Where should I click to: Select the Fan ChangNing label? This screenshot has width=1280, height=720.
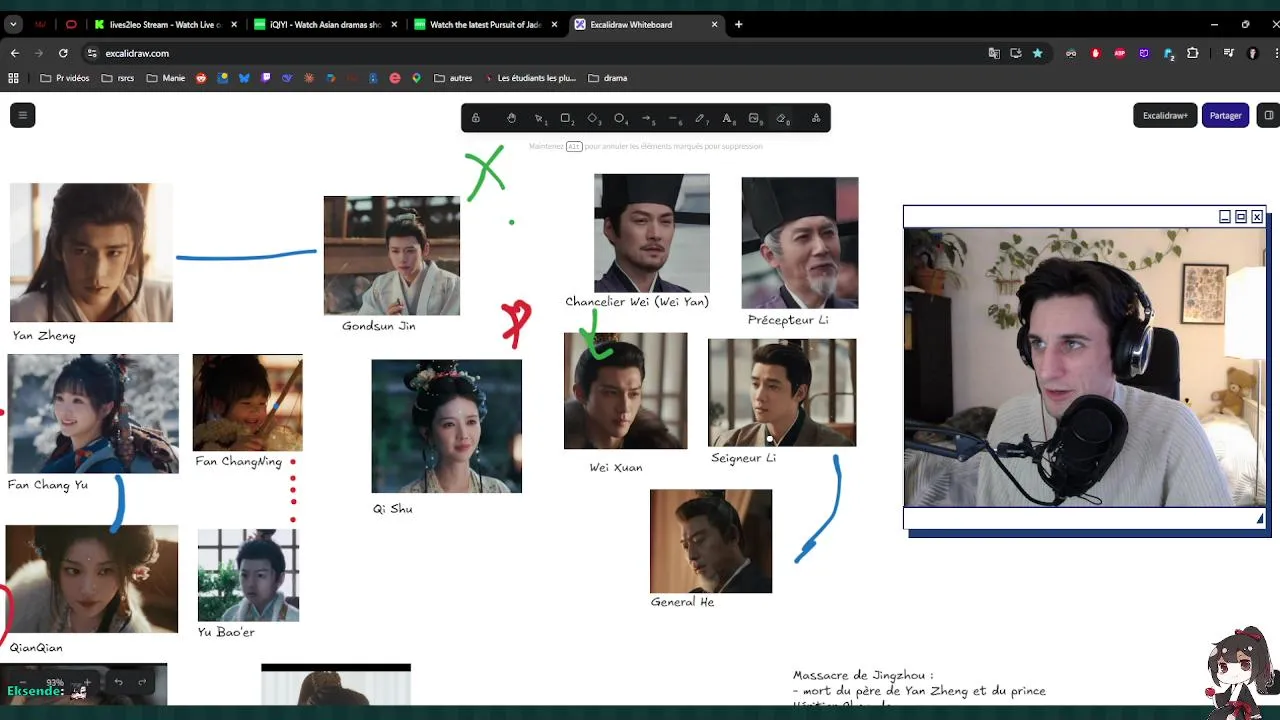pyautogui.click(x=238, y=462)
